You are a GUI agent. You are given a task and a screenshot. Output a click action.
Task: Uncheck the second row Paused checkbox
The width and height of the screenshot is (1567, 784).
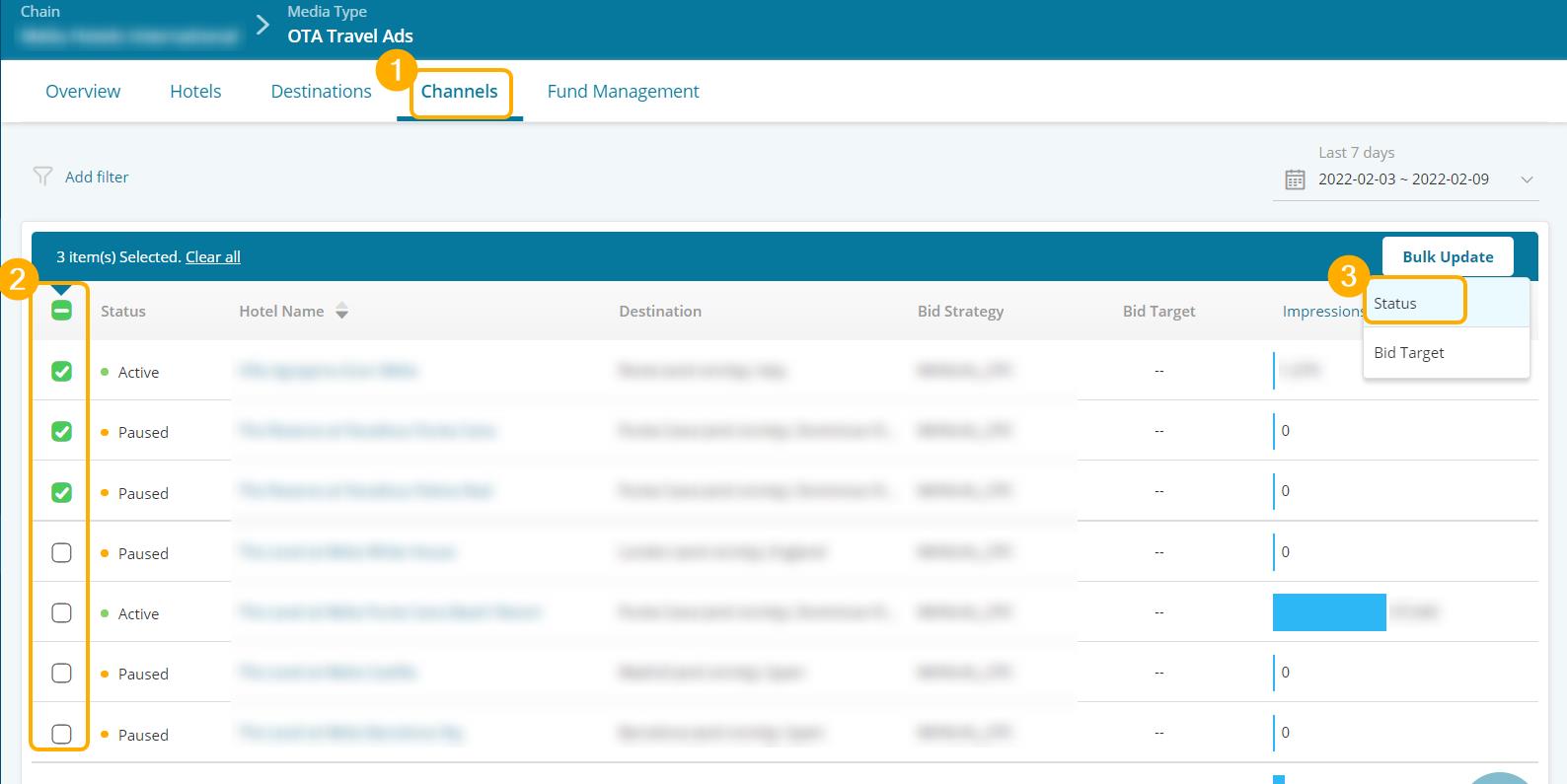click(61, 432)
